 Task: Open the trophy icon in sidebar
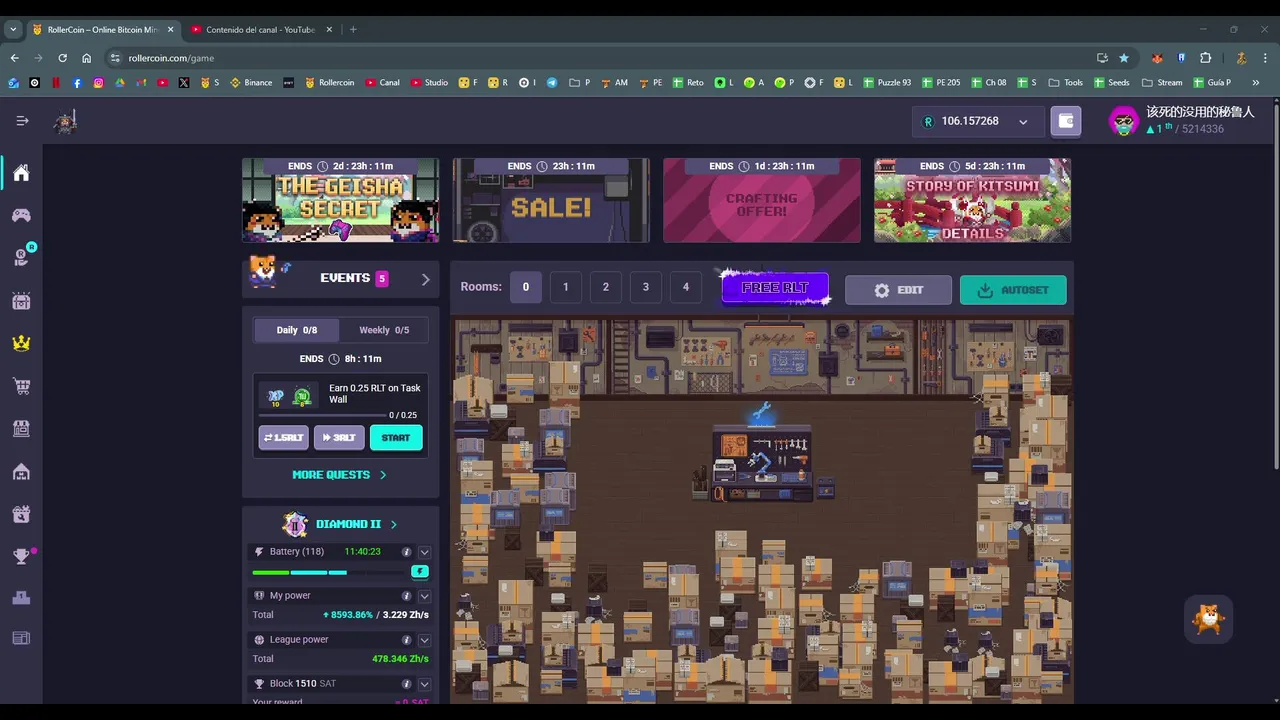(x=21, y=557)
